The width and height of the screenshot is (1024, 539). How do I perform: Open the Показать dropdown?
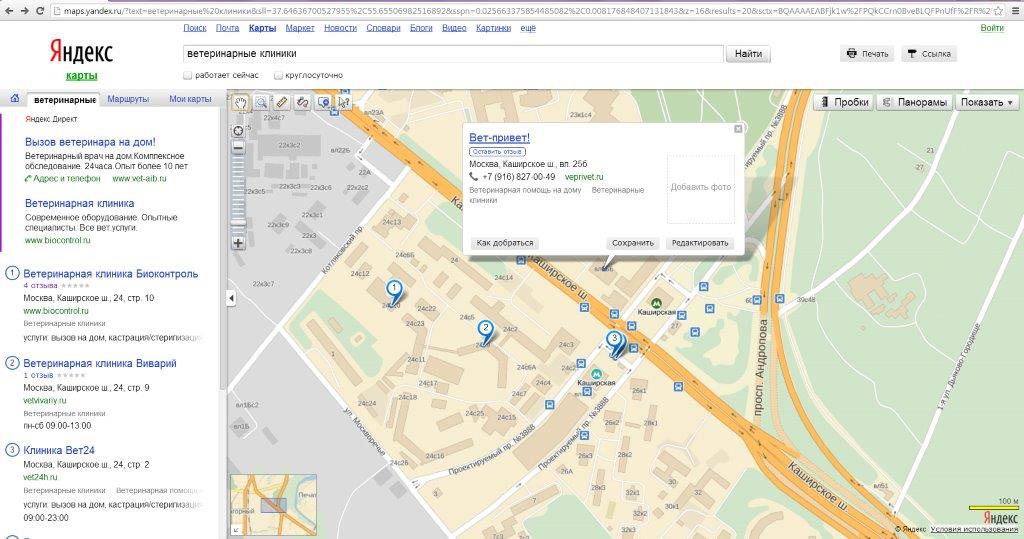[x=986, y=102]
